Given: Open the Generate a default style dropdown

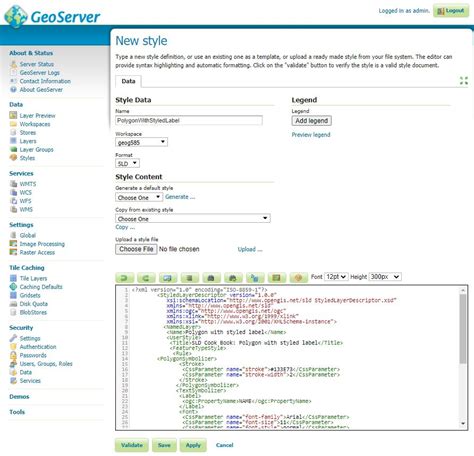Looking at the screenshot, I should coord(139,197).
